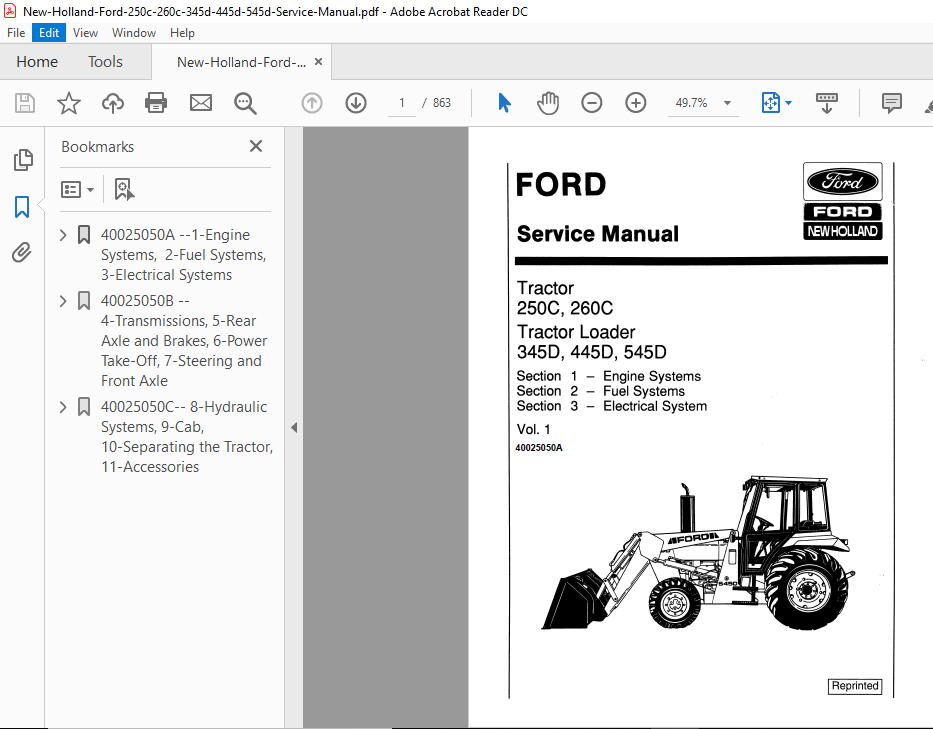
Task: Open the View menu
Action: [x=85, y=33]
